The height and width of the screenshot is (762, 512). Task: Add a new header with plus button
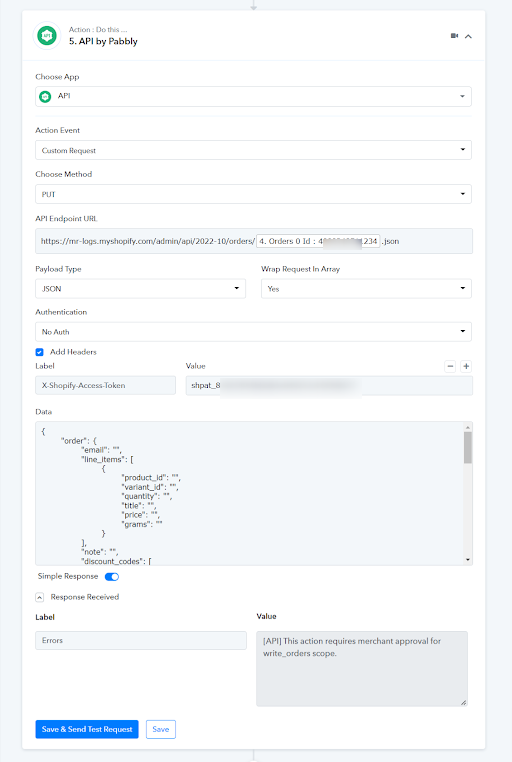click(x=466, y=366)
